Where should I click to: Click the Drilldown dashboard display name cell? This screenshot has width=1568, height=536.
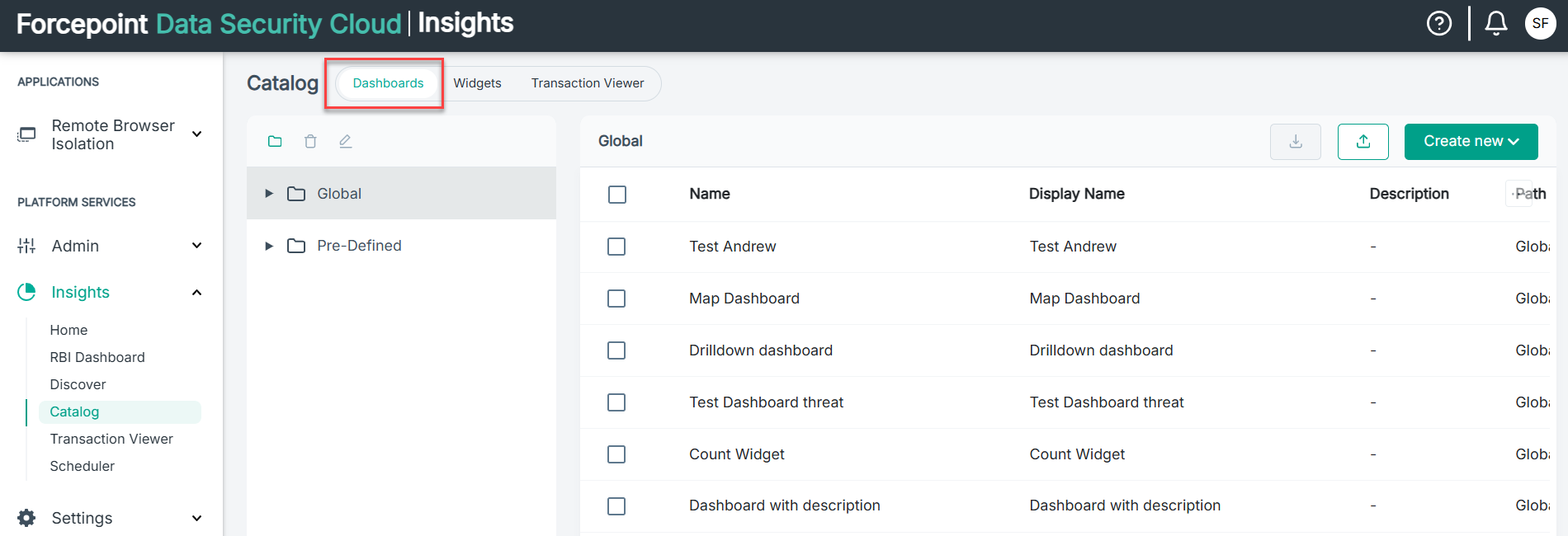pos(1101,350)
